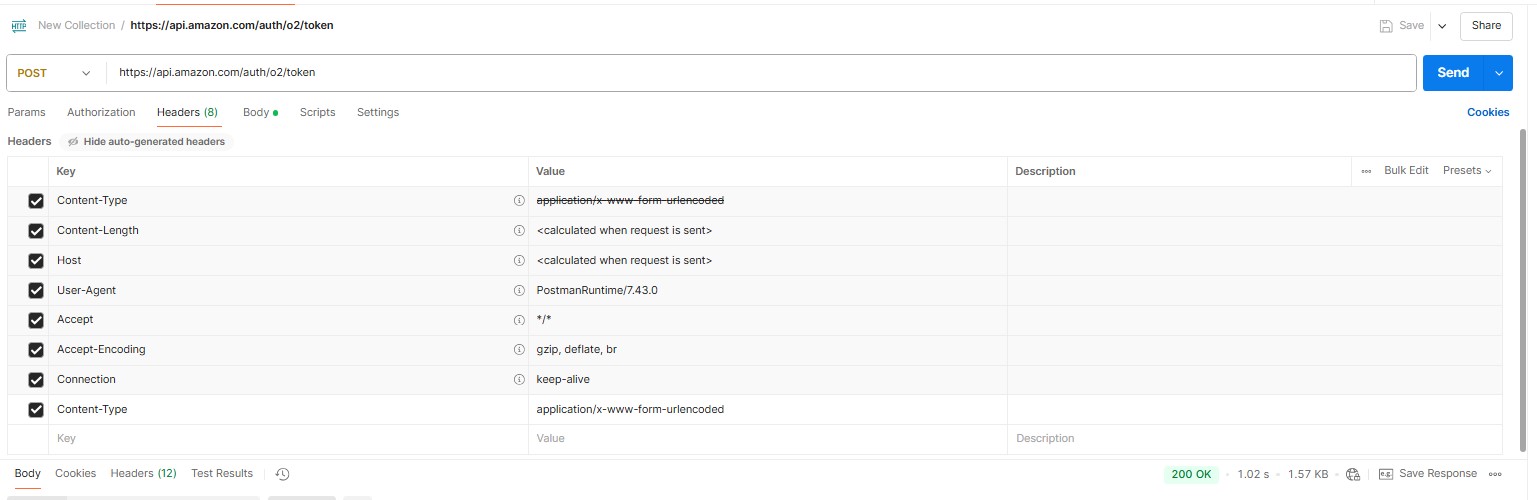Open New Collection breadcrumb link
Viewport: 1537px width, 500px height.
pyautogui.click(x=76, y=26)
